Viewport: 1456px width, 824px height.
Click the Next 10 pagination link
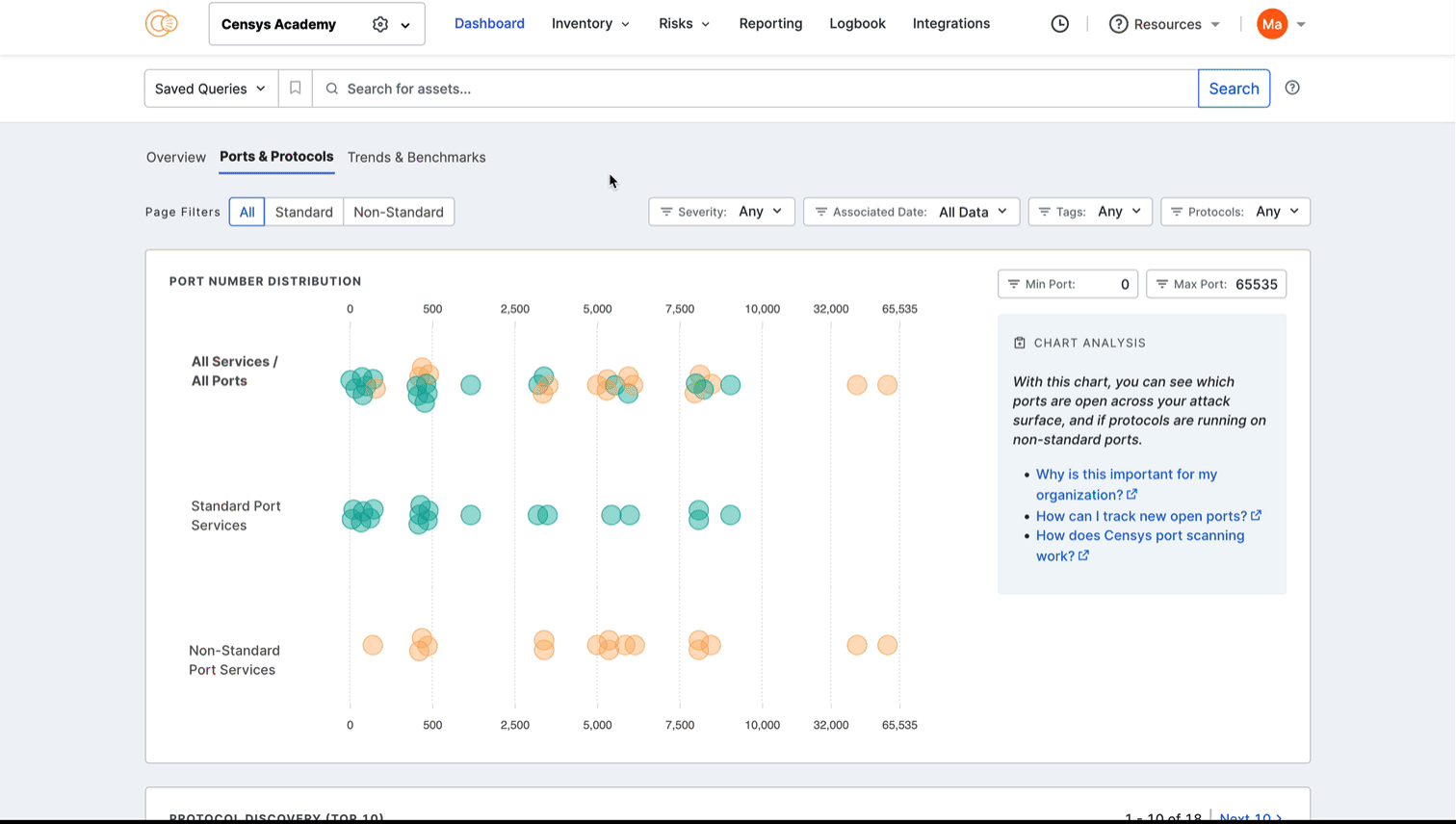pos(1251,816)
